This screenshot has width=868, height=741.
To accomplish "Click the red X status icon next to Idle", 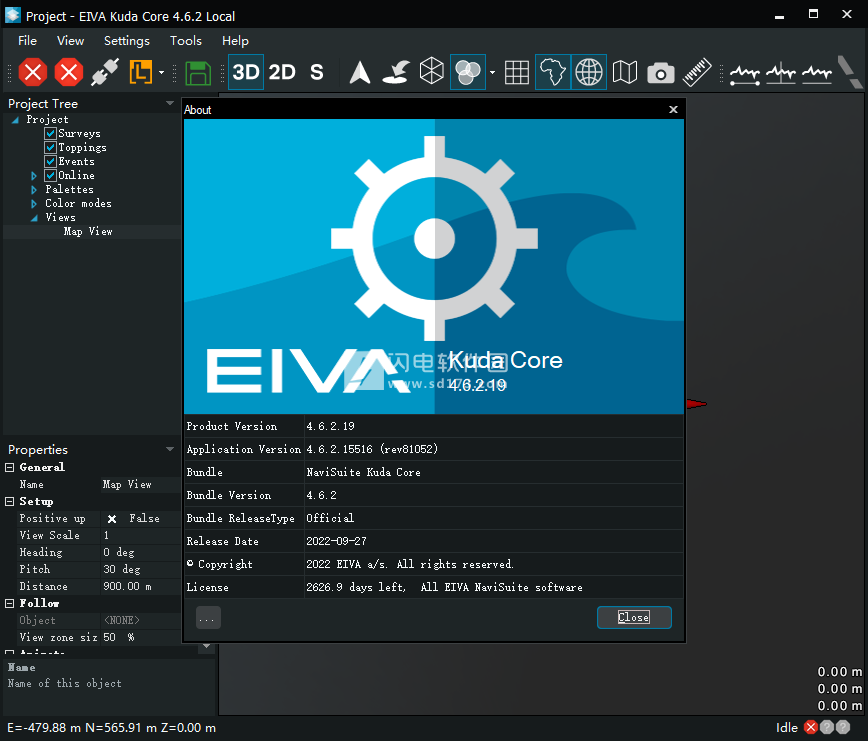I will pyautogui.click(x=811, y=727).
